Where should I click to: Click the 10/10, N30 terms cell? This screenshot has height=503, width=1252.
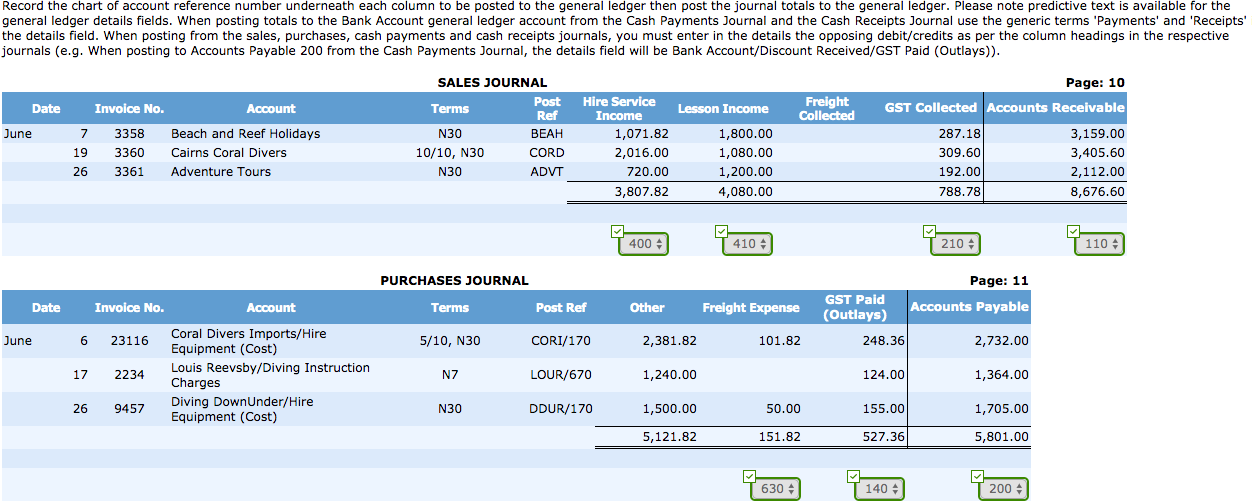(x=450, y=153)
